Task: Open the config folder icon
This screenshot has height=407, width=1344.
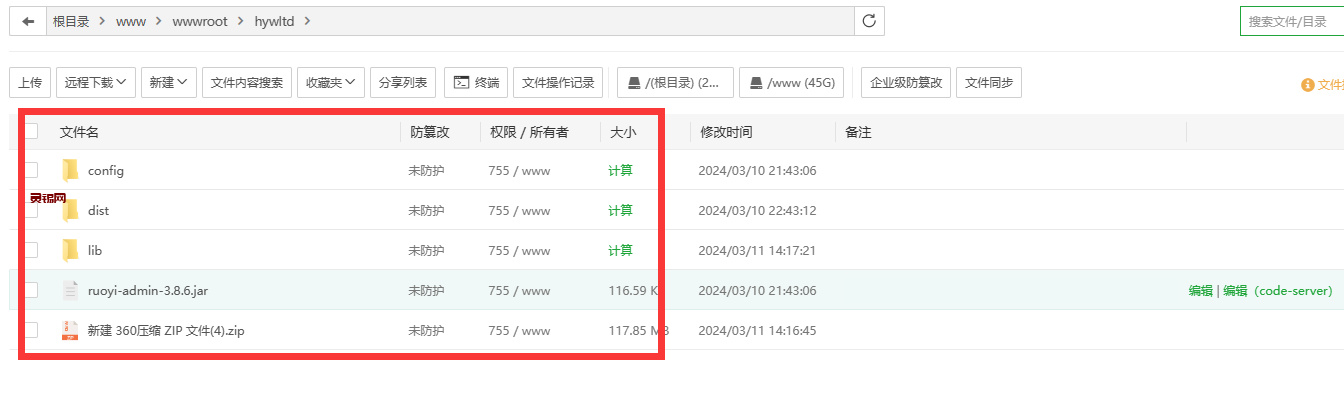Action: point(70,170)
